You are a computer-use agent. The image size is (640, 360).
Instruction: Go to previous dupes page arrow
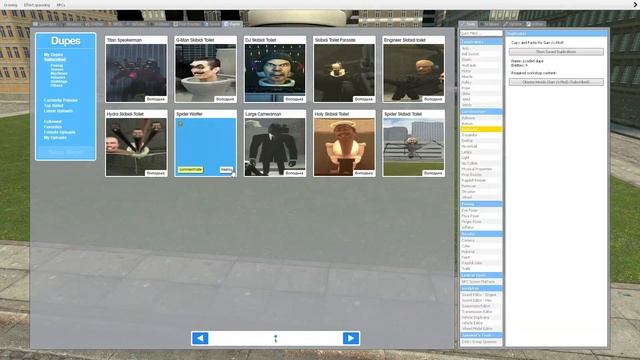200,338
